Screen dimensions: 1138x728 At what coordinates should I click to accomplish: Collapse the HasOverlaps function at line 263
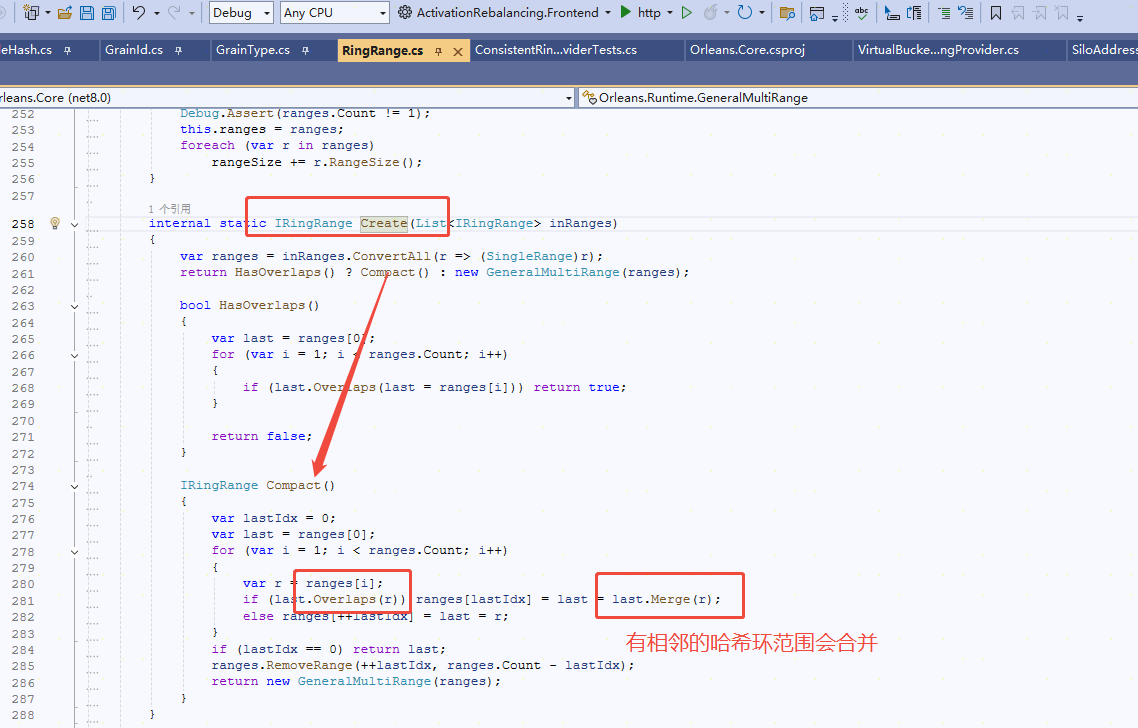[x=74, y=306]
